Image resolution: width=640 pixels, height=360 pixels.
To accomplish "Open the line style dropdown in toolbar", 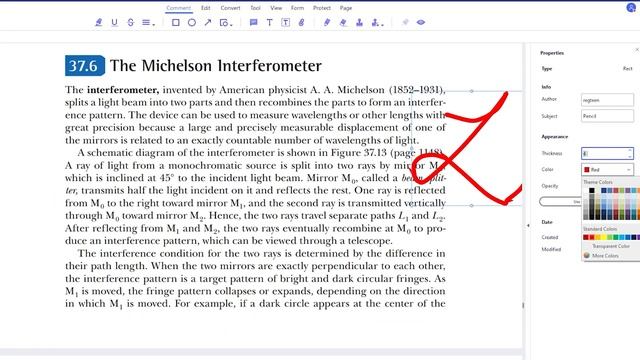I will click(x=148, y=22).
